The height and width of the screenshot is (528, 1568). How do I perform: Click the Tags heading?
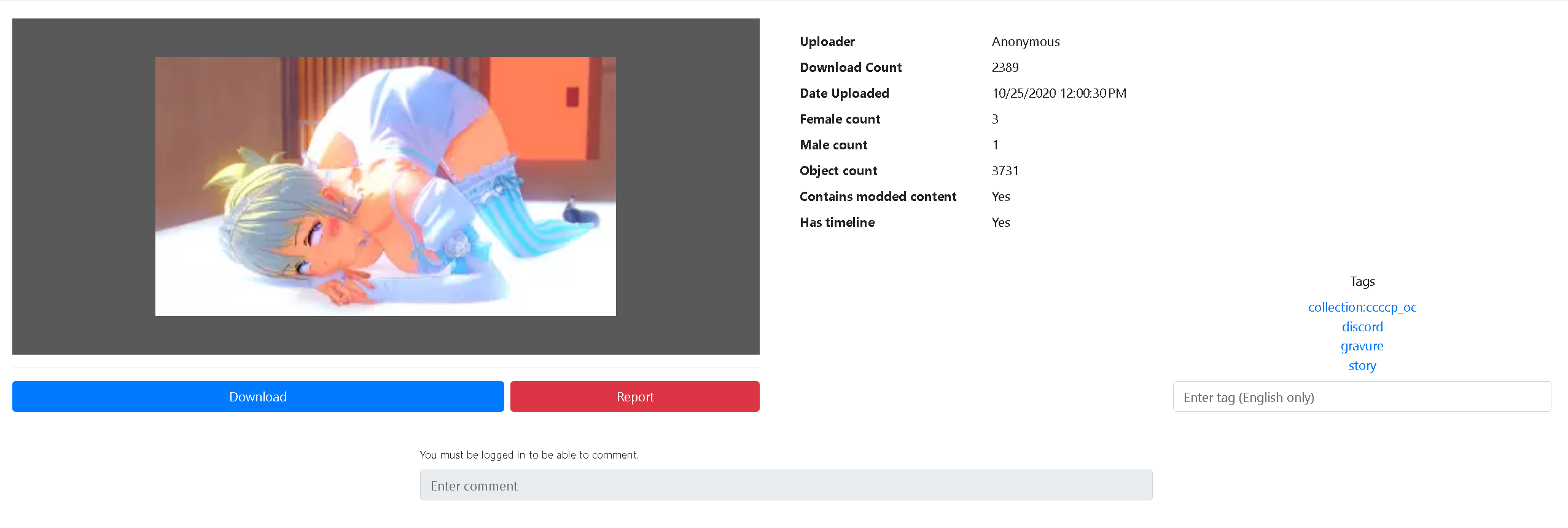[1362, 282]
